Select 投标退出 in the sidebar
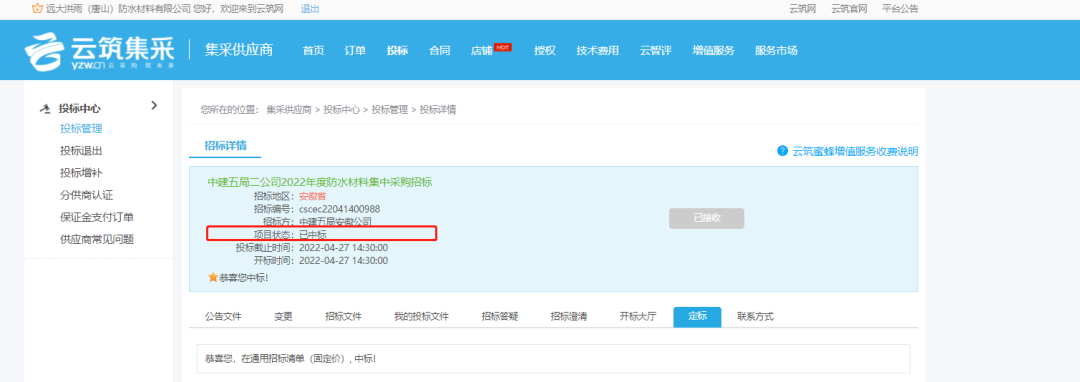 [81, 151]
